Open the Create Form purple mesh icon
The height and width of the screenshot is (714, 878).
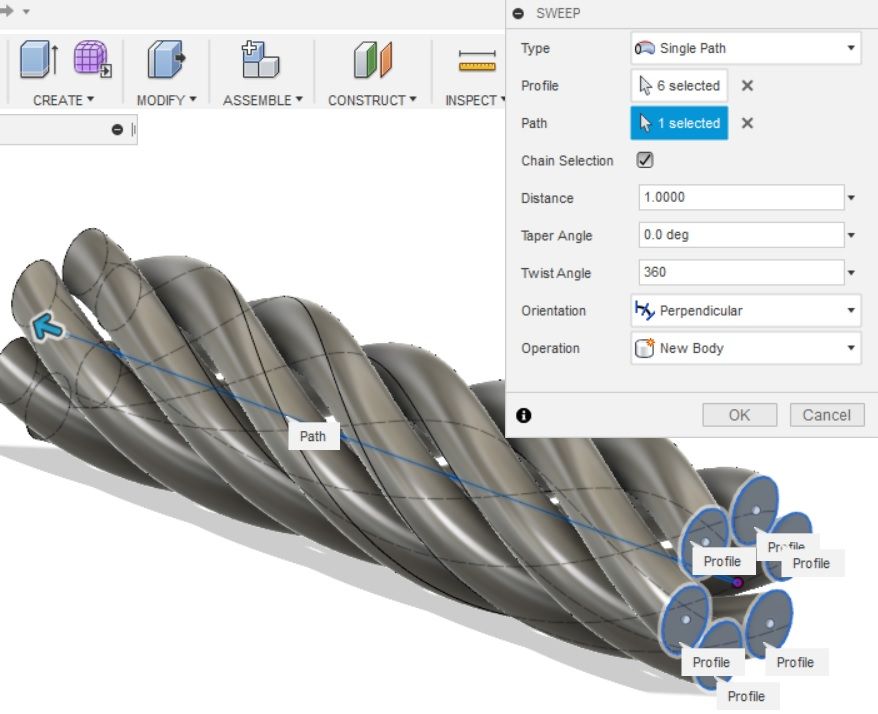coord(92,59)
